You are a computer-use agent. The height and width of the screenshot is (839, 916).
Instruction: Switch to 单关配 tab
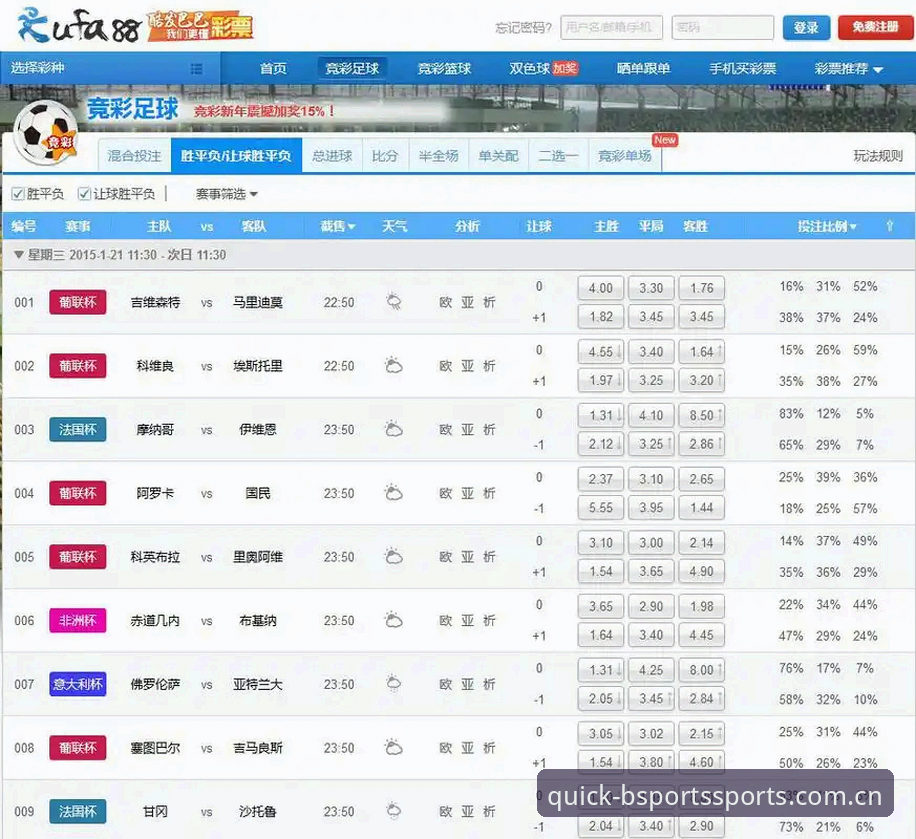click(x=498, y=155)
